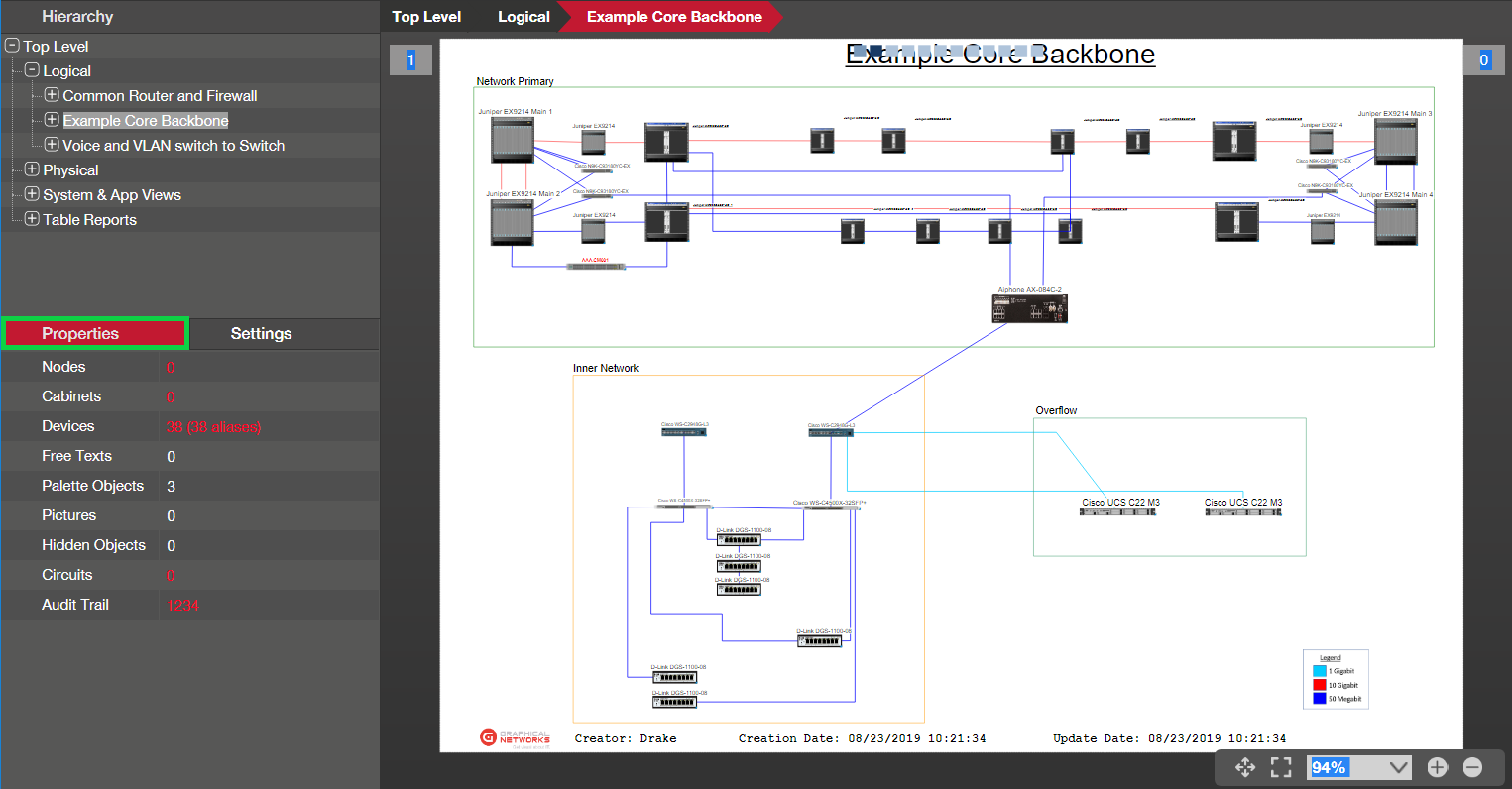Go to Top Level breadcrumb
This screenshot has height=789, width=1512.
426,17
